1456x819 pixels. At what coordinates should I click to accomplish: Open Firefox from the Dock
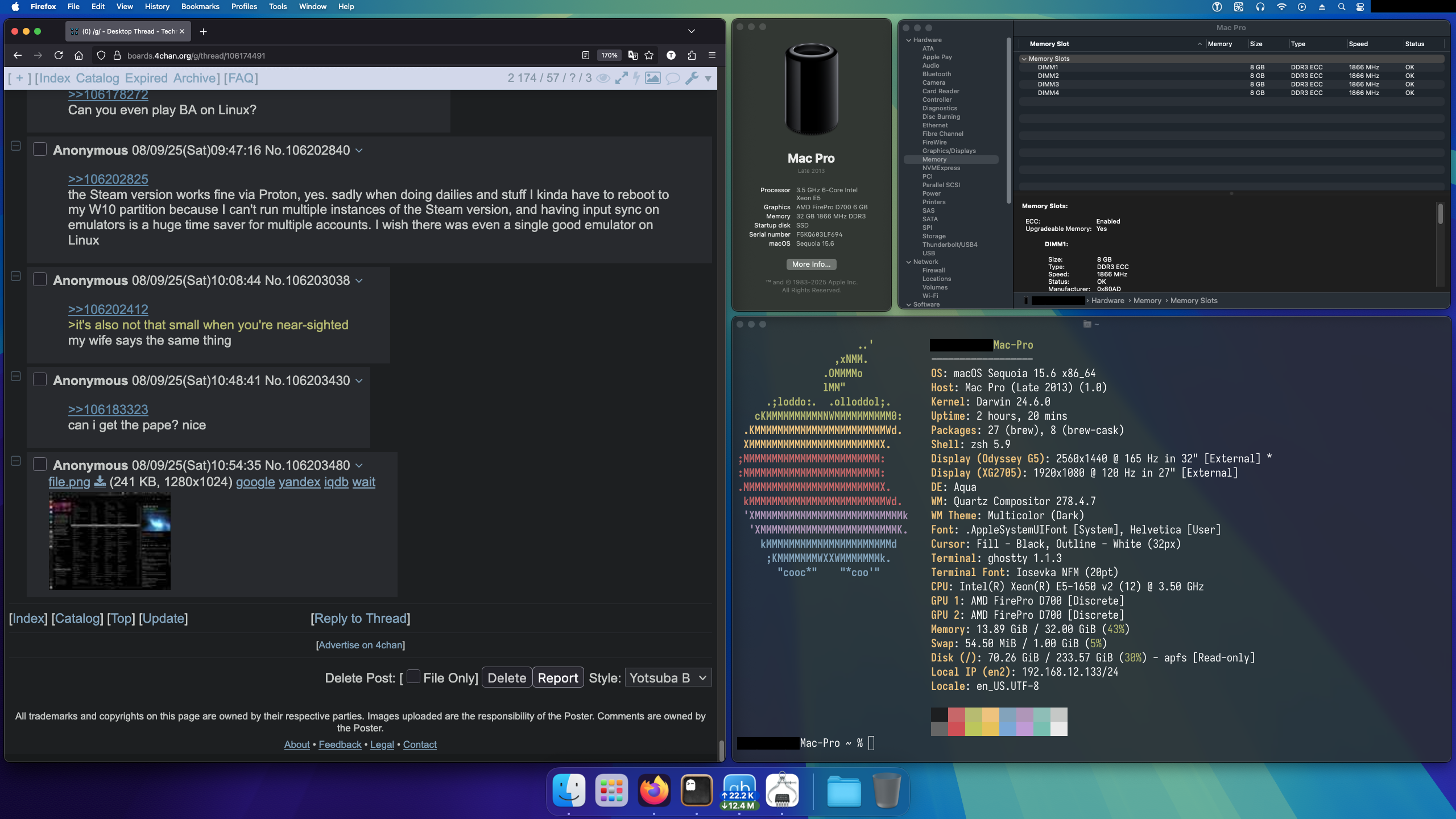[x=654, y=791]
